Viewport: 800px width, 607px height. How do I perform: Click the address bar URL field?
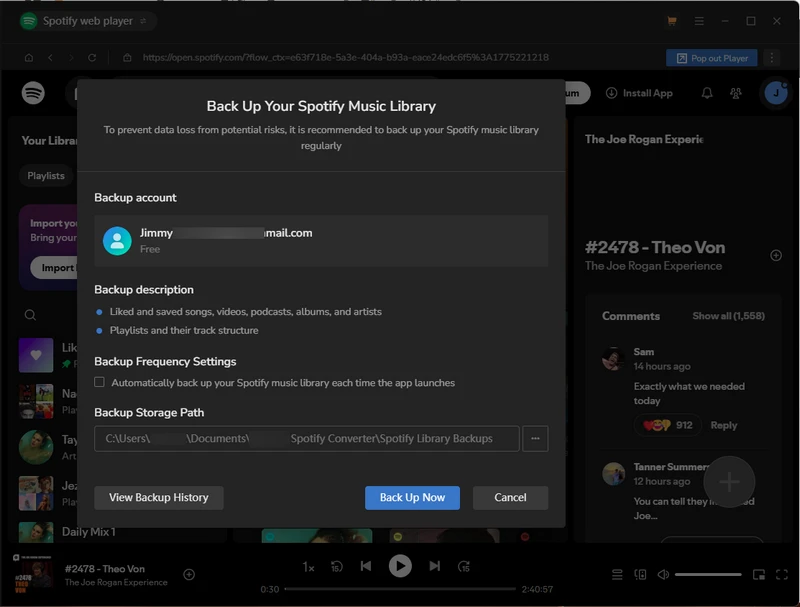[345, 58]
